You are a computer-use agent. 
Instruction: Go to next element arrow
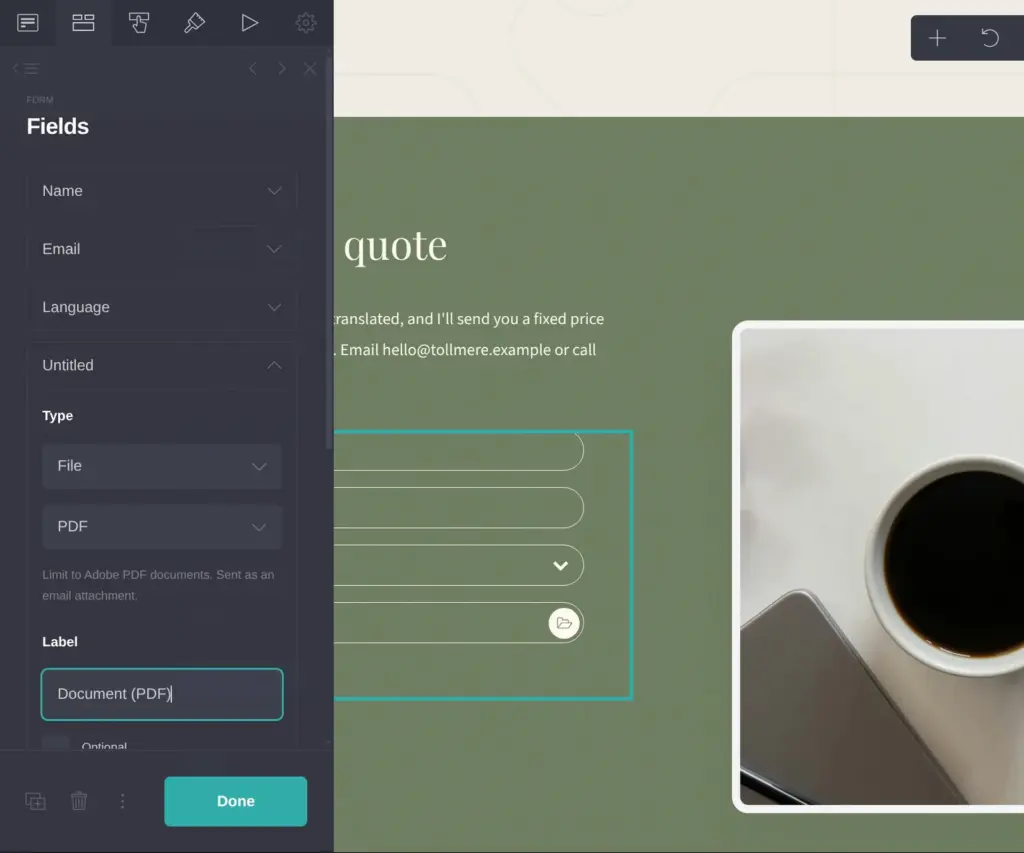pyautogui.click(x=281, y=69)
